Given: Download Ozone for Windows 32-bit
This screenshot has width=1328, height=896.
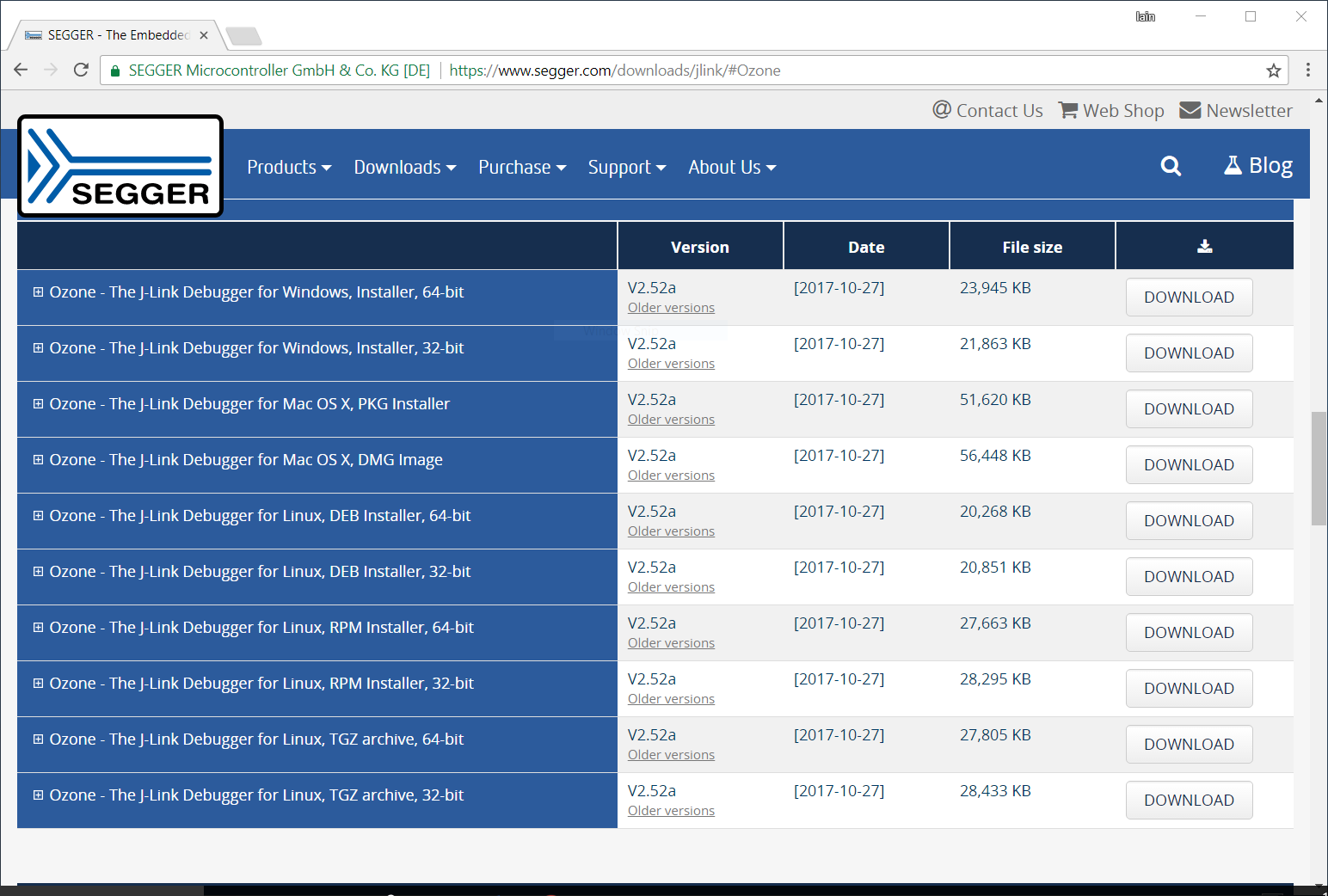Looking at the screenshot, I should [1189, 353].
